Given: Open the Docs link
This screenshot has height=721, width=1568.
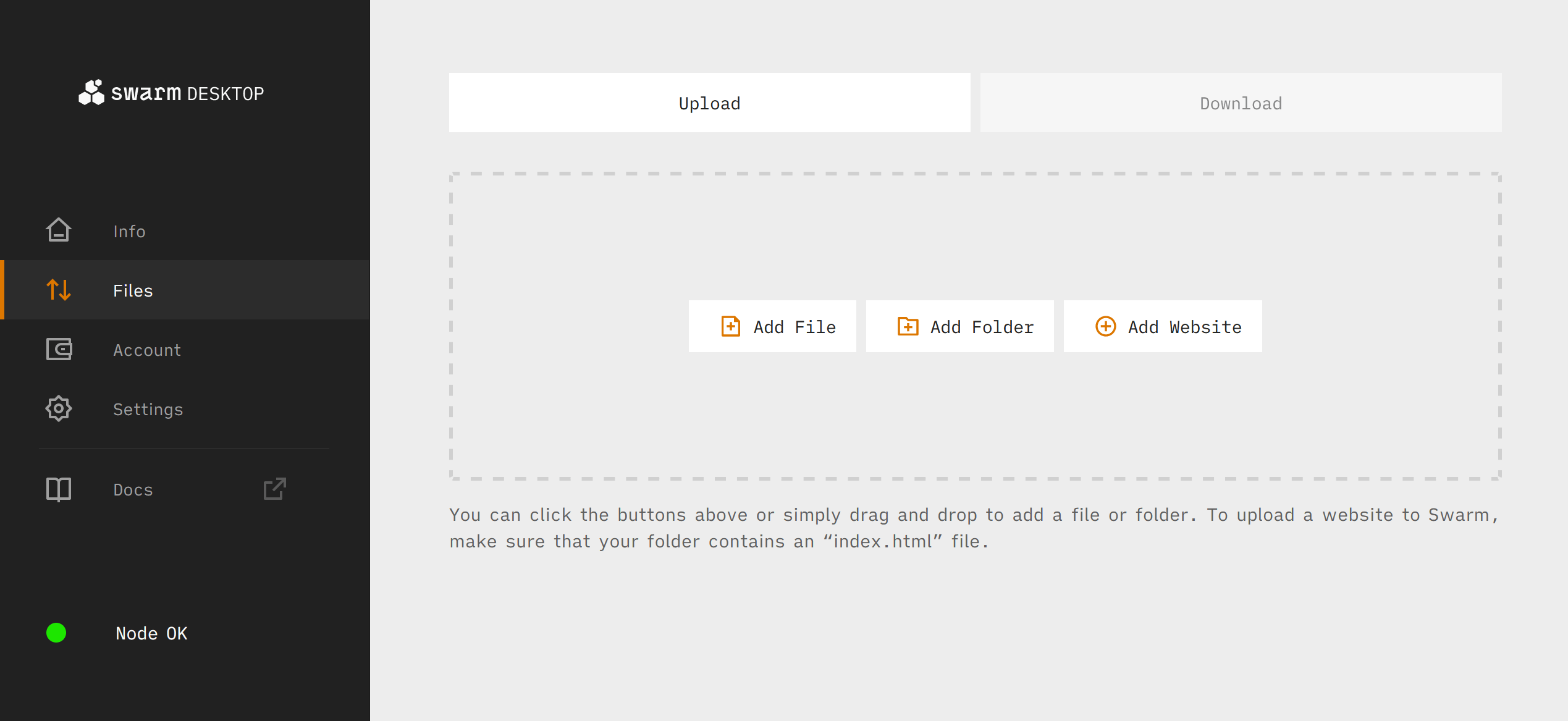Looking at the screenshot, I should pyautogui.click(x=133, y=490).
